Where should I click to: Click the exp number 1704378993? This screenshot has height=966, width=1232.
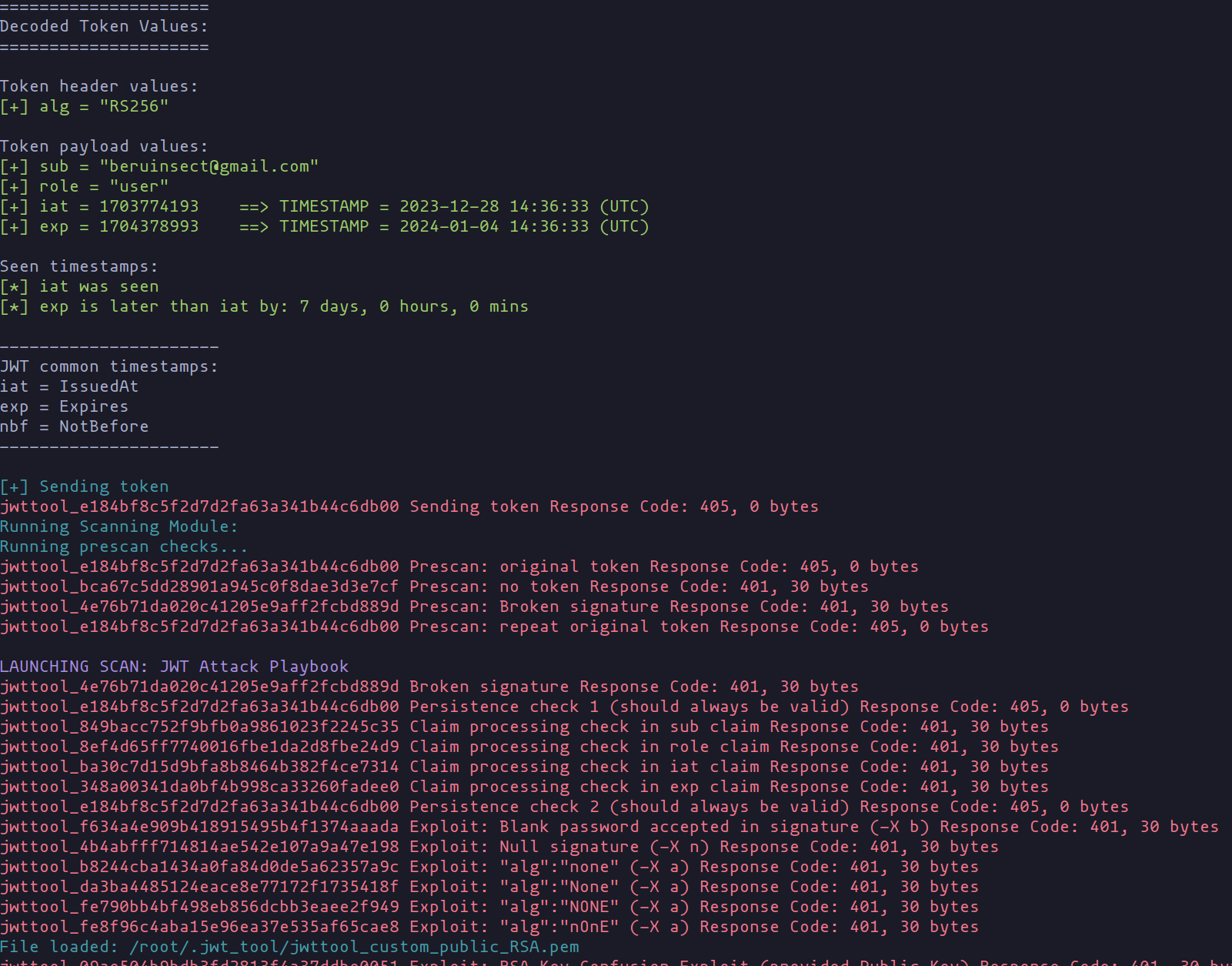coord(149,226)
